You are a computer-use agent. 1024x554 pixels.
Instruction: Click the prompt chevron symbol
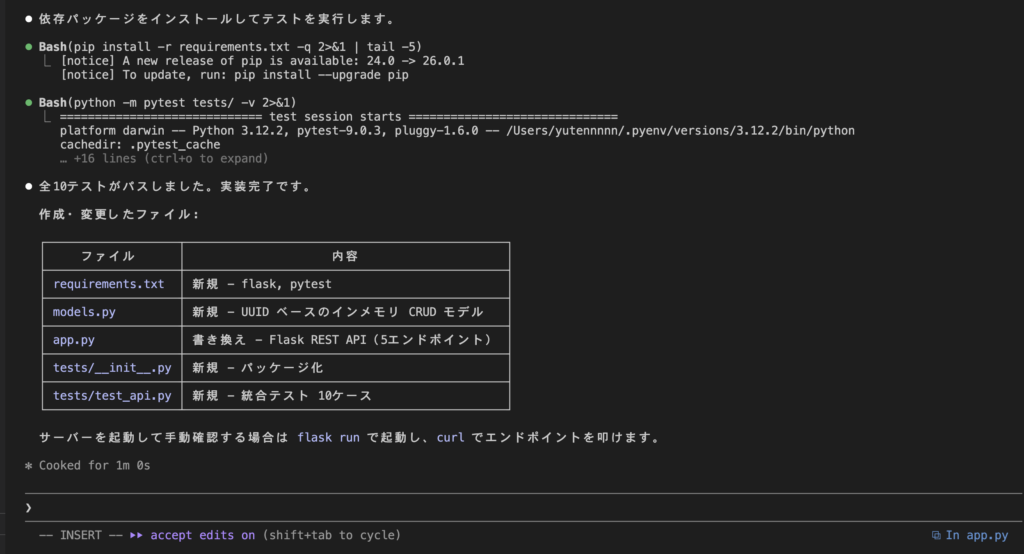coord(29,508)
